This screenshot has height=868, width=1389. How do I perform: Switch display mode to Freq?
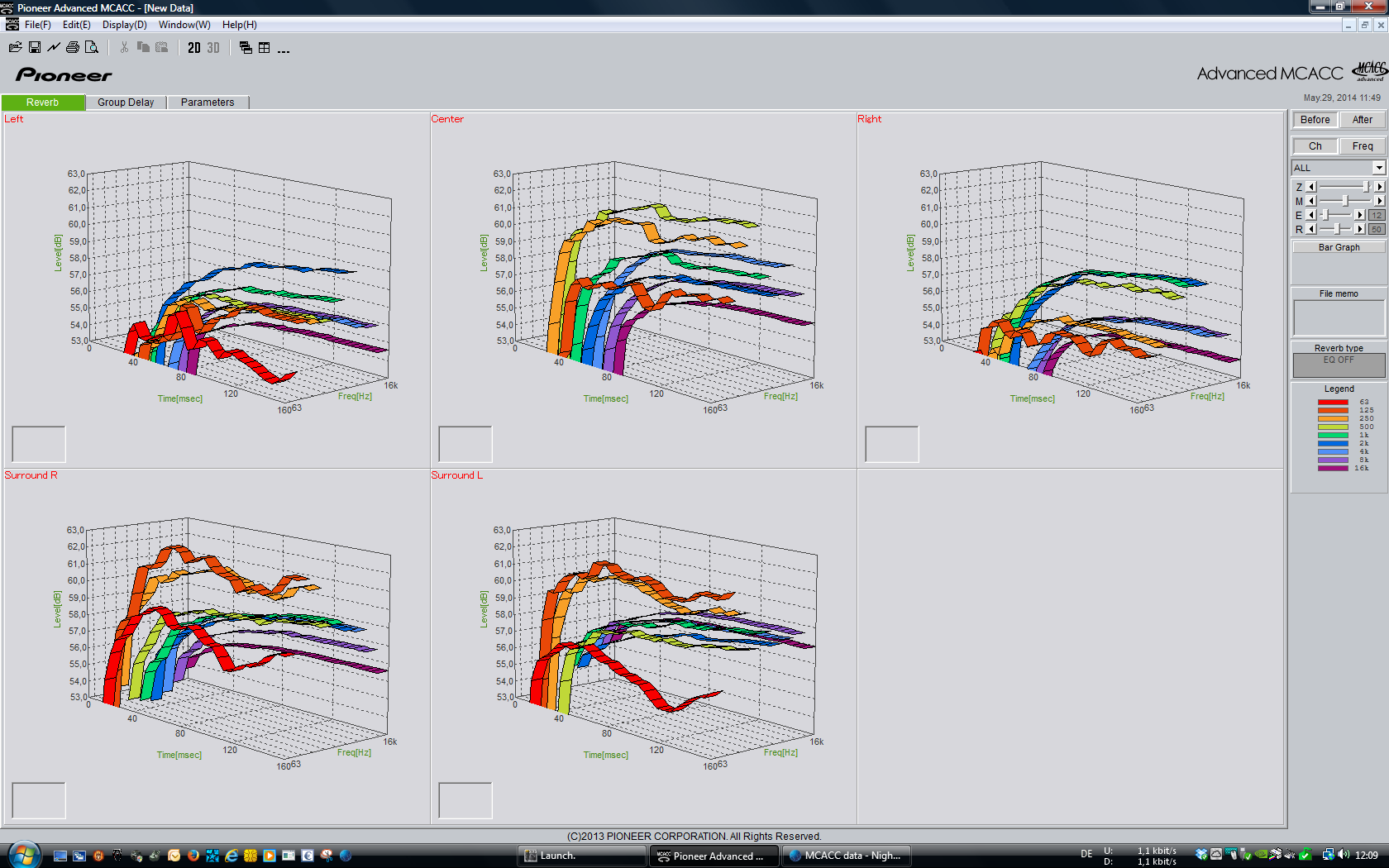[x=1362, y=146]
